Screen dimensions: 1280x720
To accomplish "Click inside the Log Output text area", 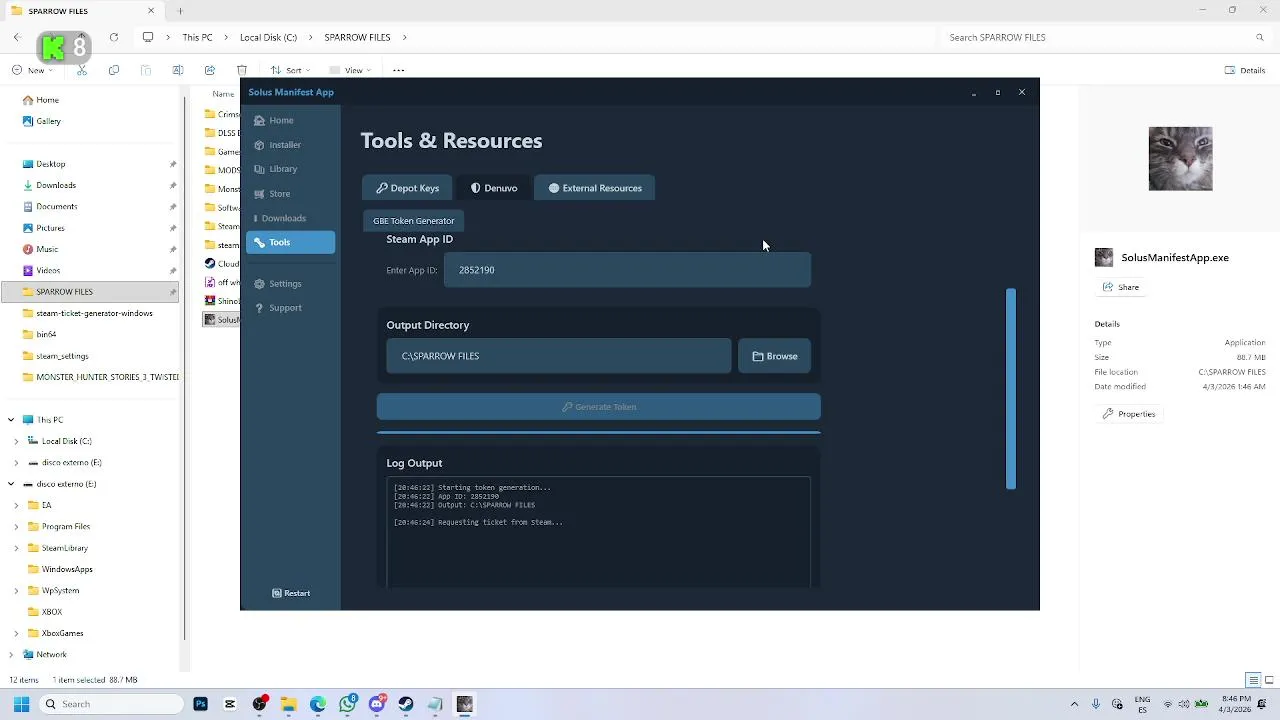I will [x=599, y=532].
